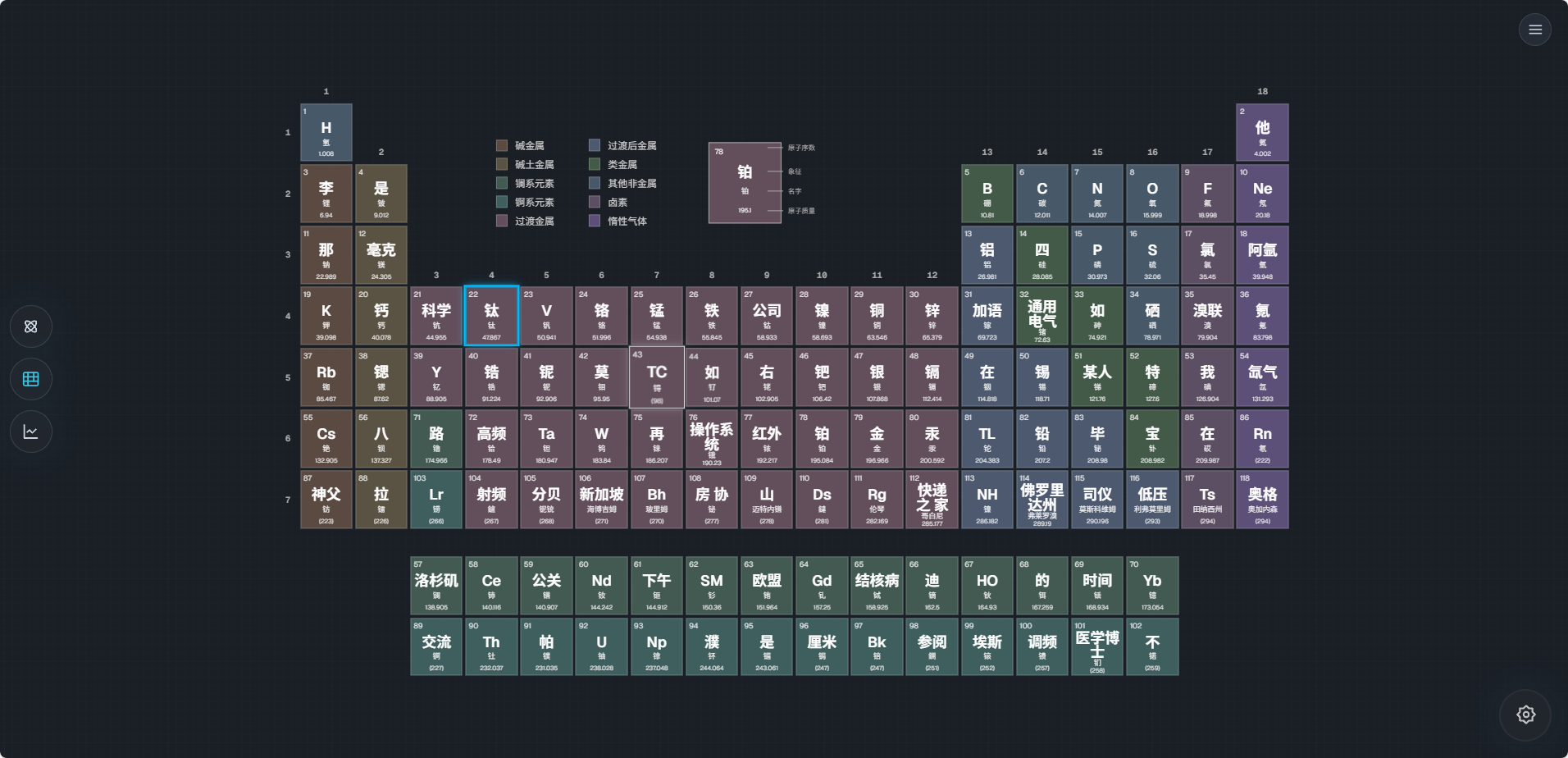1568x758 pixels.
Task: Open settings via the gear icon
Action: click(1525, 715)
